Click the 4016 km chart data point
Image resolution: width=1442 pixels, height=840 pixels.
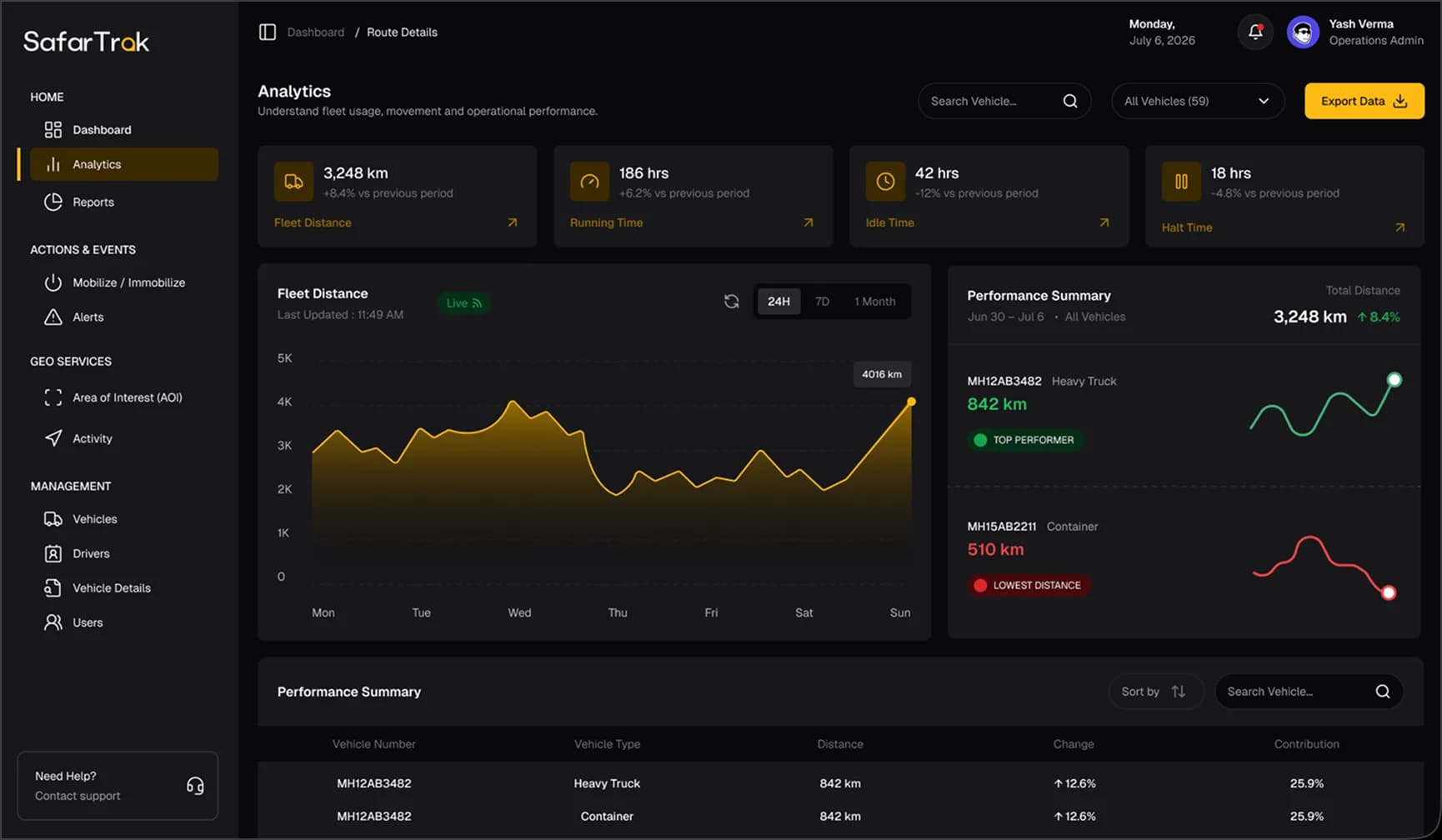pyautogui.click(x=911, y=402)
